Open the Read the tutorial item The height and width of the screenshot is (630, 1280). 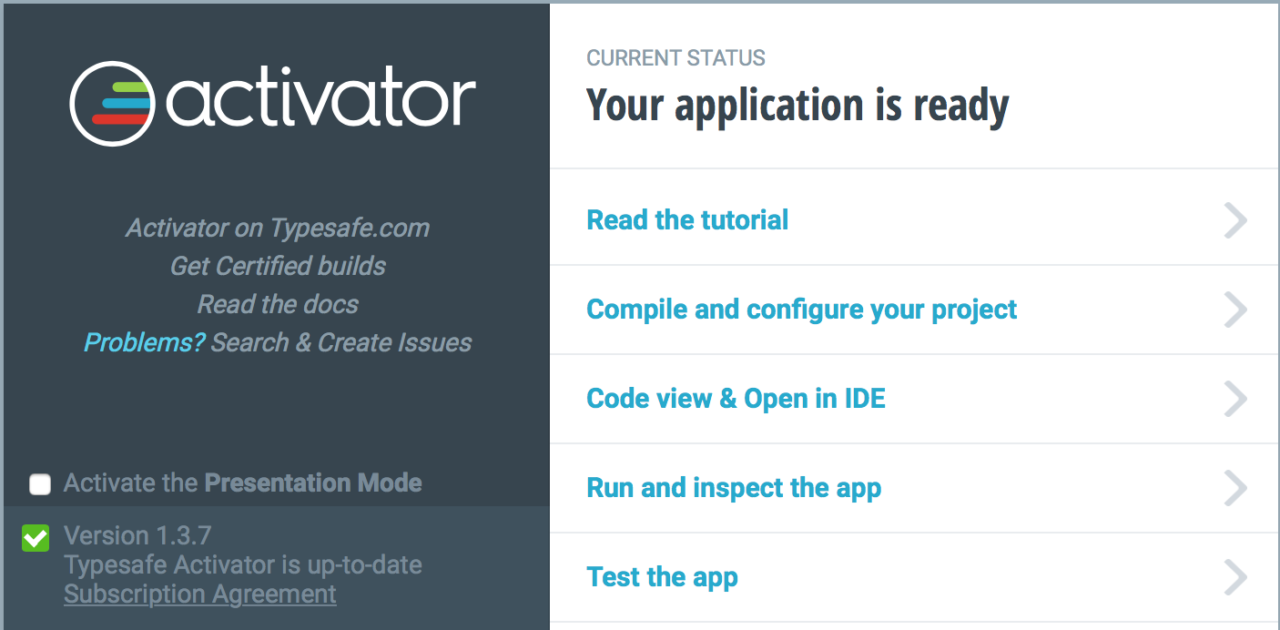687,220
